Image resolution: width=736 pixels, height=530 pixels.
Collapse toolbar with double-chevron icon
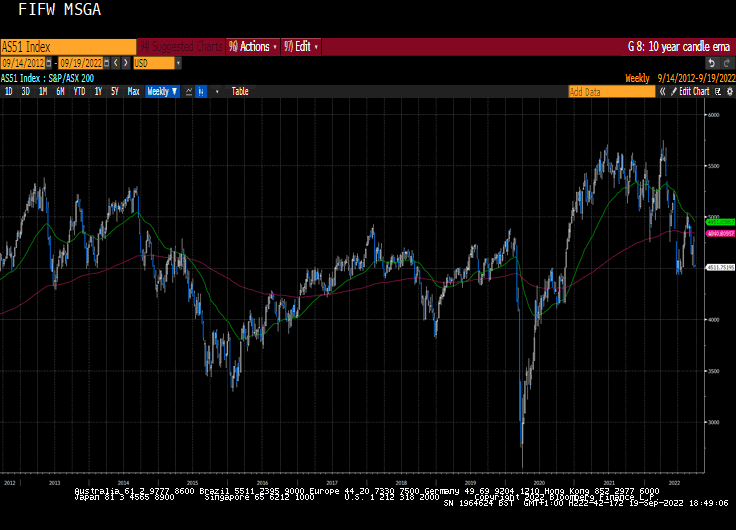[x=662, y=92]
